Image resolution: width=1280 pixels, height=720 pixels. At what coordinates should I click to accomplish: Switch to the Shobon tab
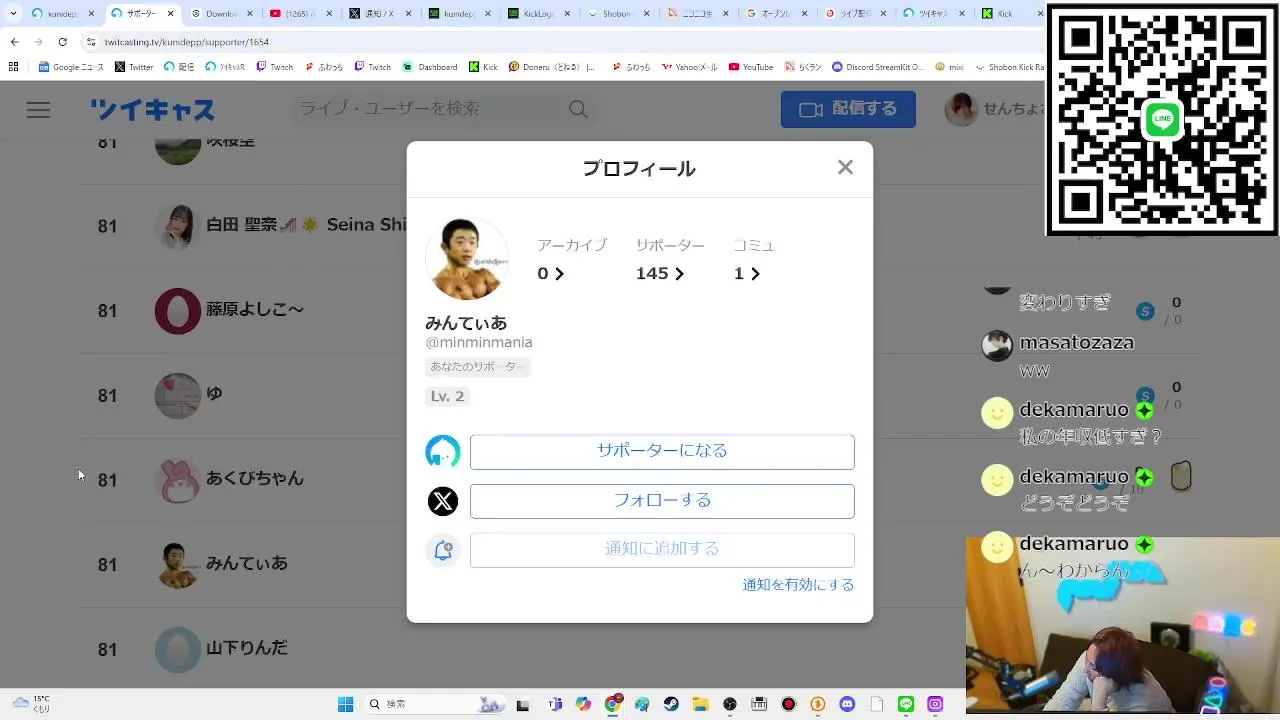pos(619,14)
